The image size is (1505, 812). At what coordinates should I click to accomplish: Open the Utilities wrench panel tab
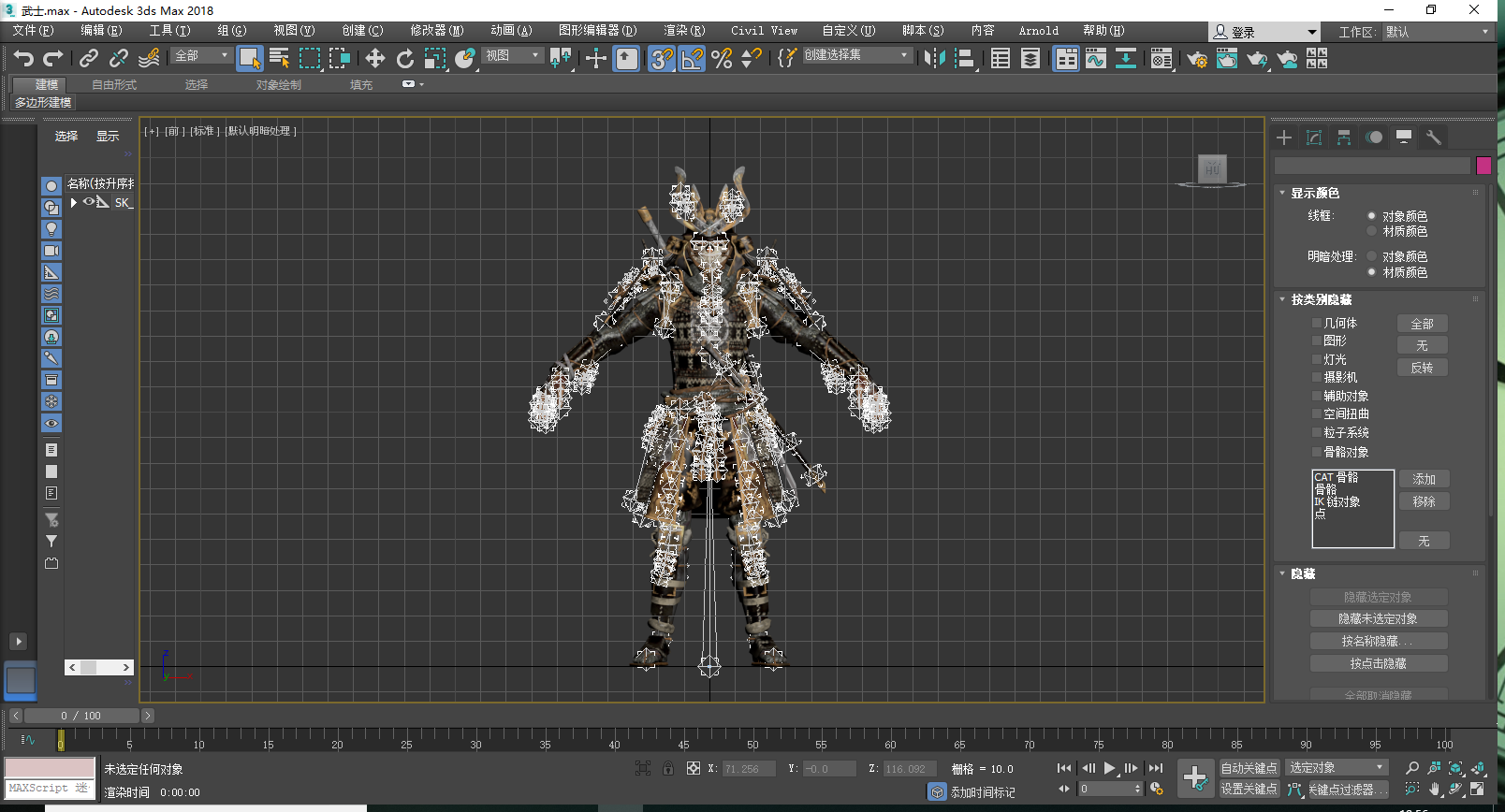1433,138
